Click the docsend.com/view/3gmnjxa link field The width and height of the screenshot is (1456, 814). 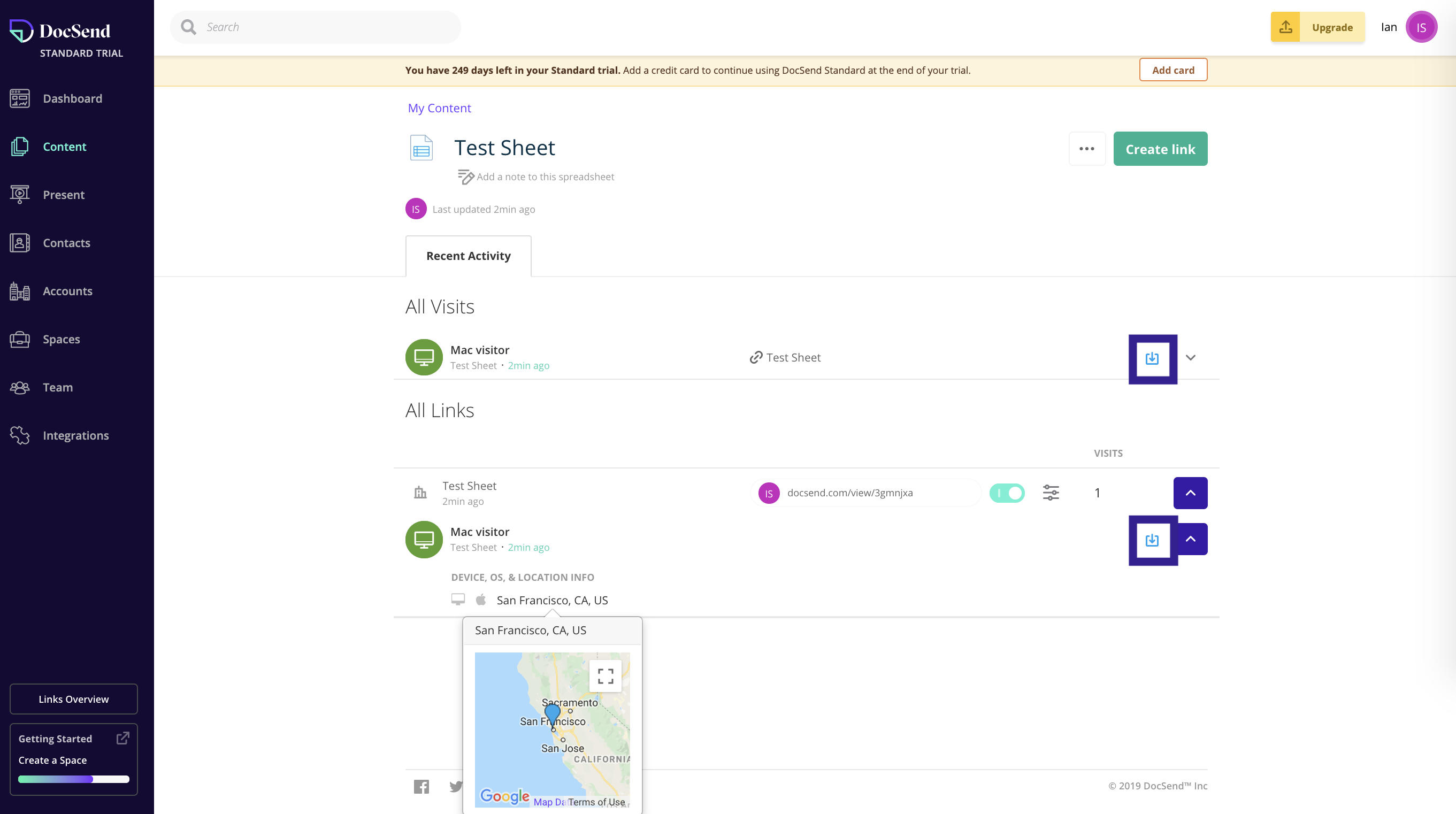tap(865, 493)
